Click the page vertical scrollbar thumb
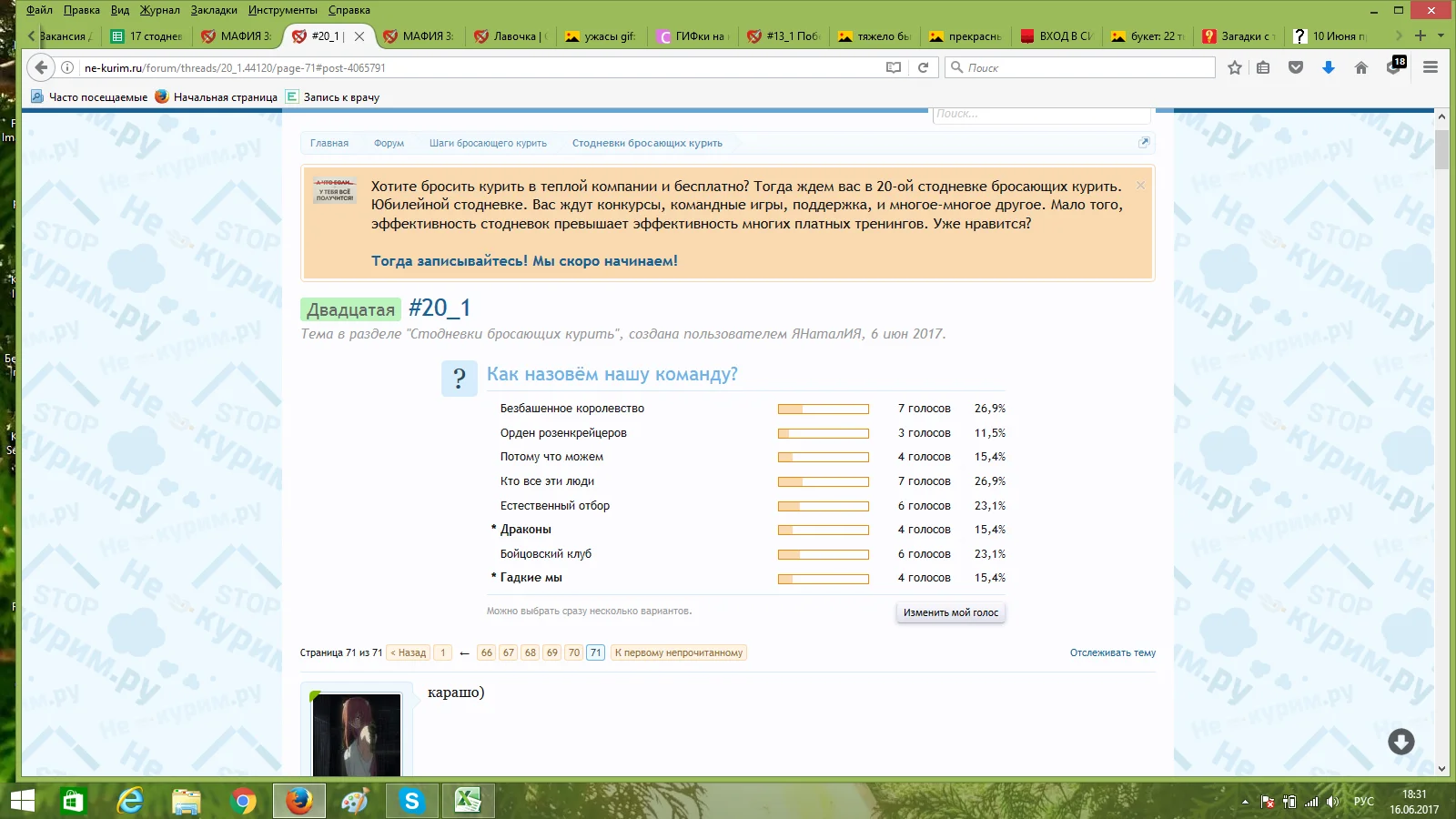 coord(1441,149)
